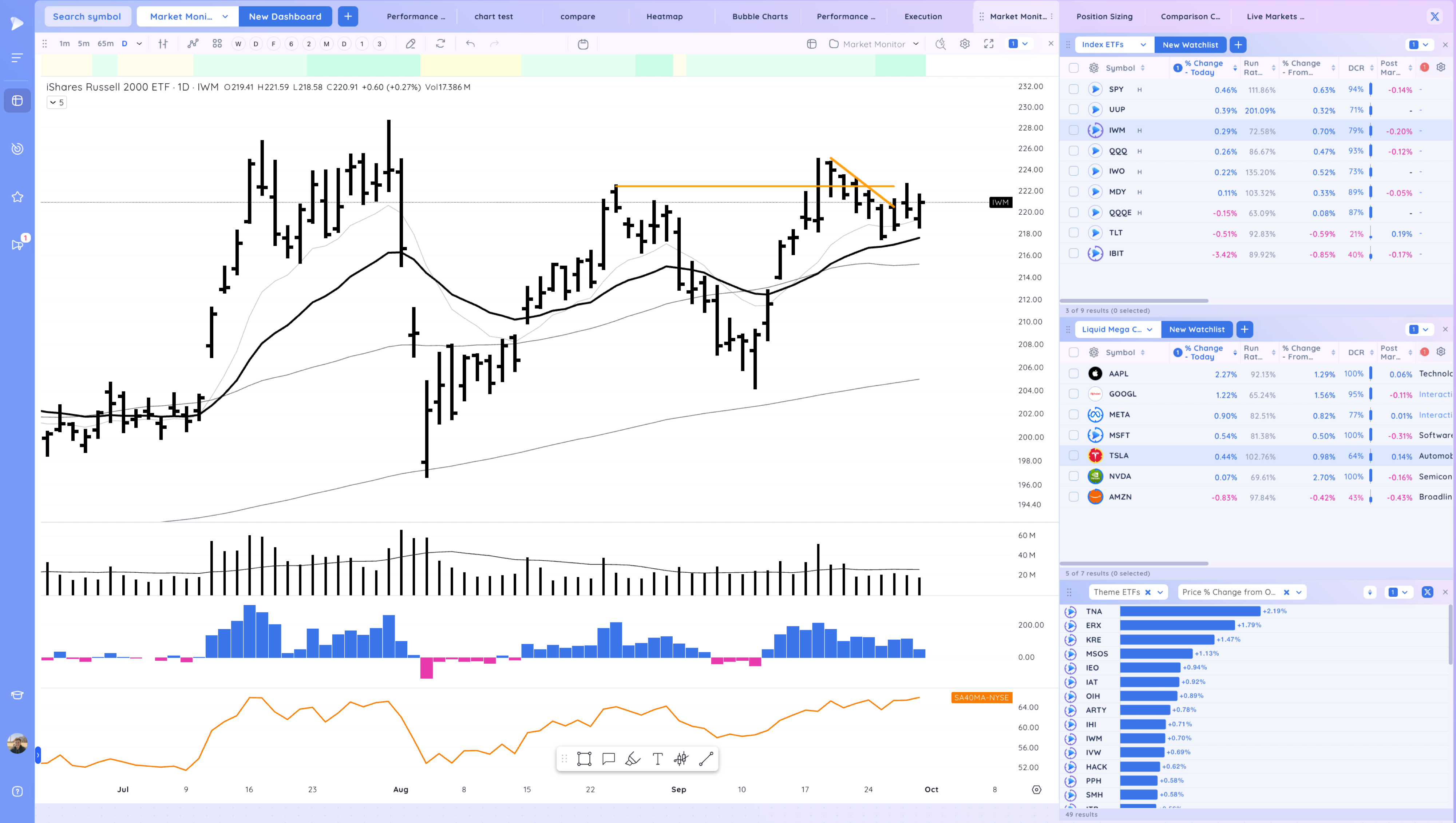Undo the last chart action
This screenshot has height=823, width=1456.
[x=470, y=44]
